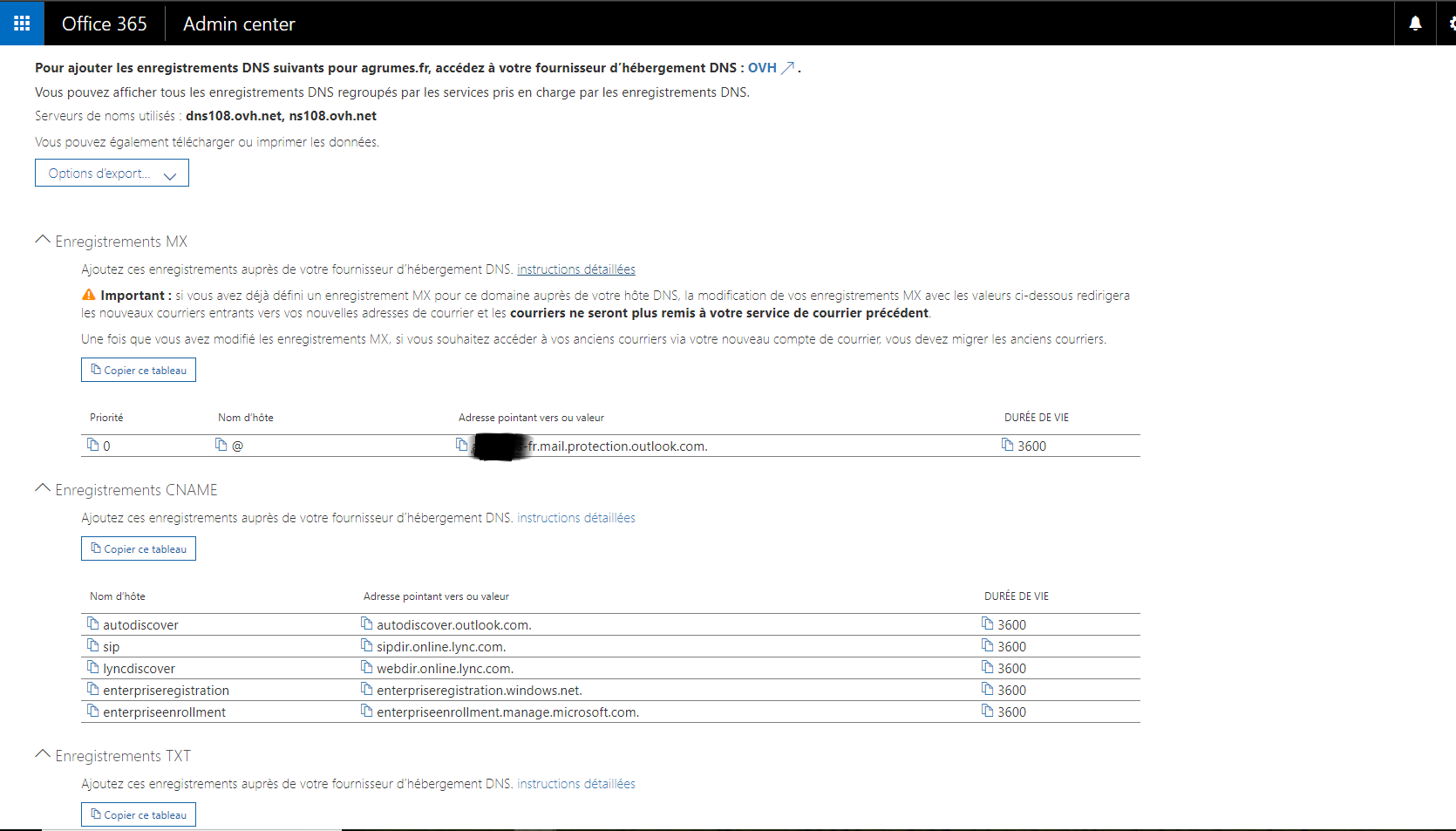Copy MX host name @ value

221,445
